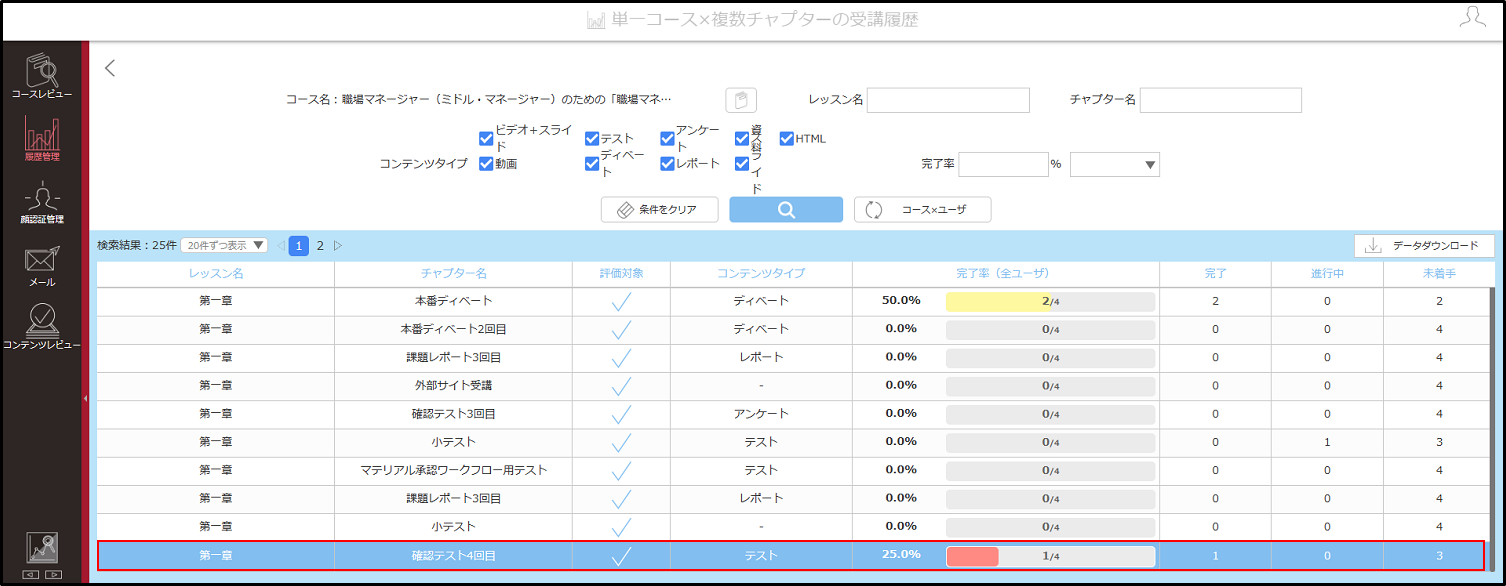Sort by 完了 column header

pos(1215,273)
